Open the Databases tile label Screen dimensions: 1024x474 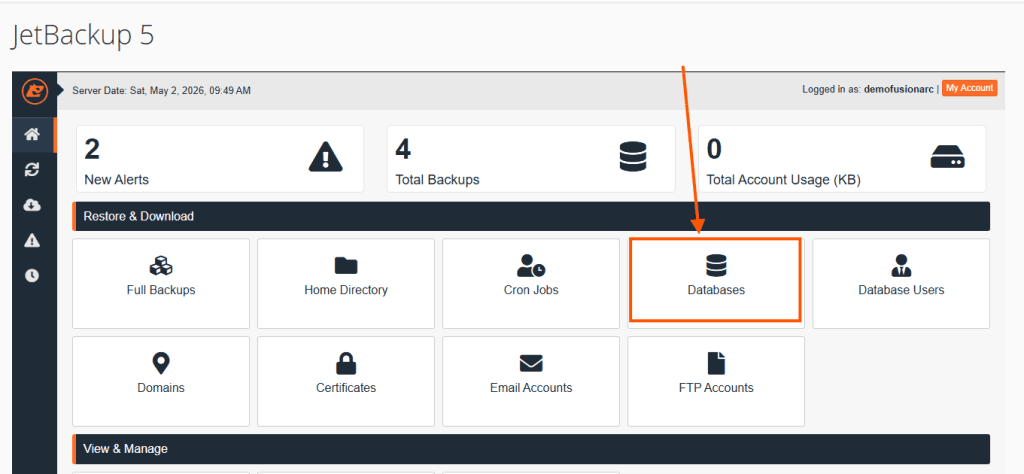coord(716,290)
